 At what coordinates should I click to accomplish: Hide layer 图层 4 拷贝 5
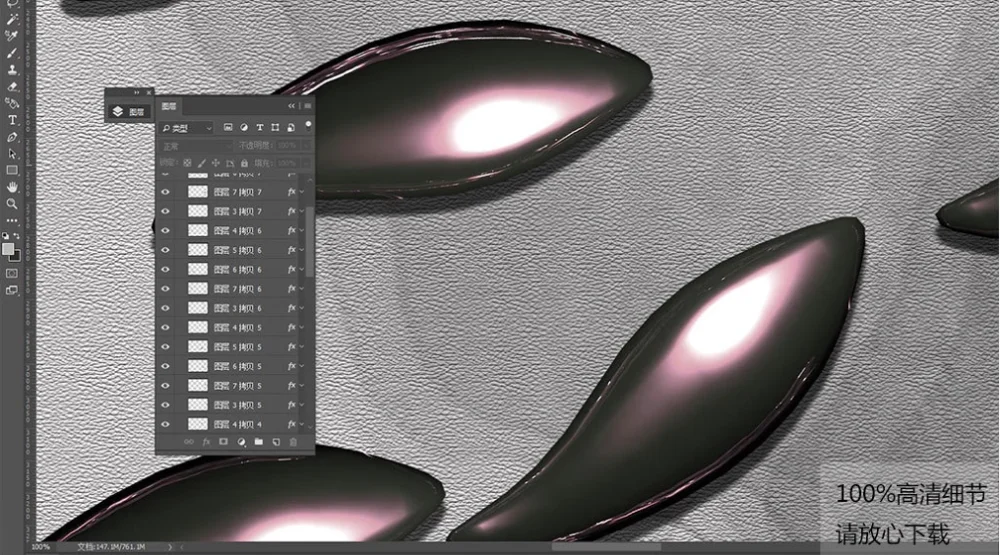[x=166, y=327]
